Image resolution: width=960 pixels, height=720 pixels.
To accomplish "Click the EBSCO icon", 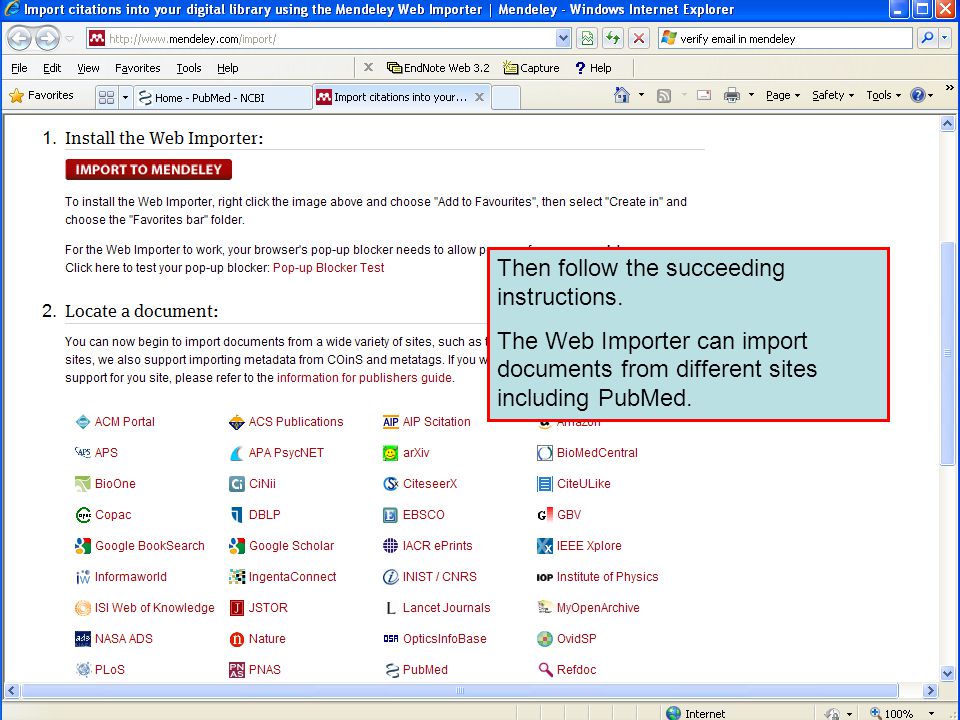I will tap(390, 516).
